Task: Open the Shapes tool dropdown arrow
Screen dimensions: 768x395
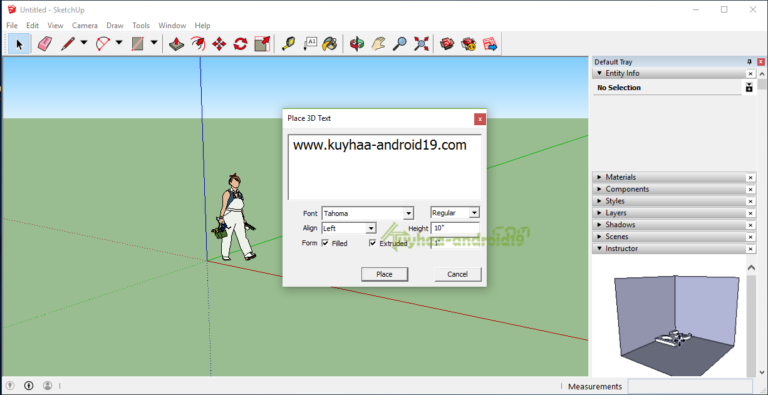Action: point(154,43)
